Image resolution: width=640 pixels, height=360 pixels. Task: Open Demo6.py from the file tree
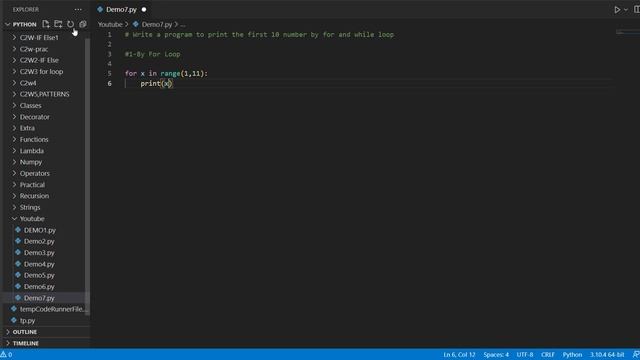pos(39,287)
